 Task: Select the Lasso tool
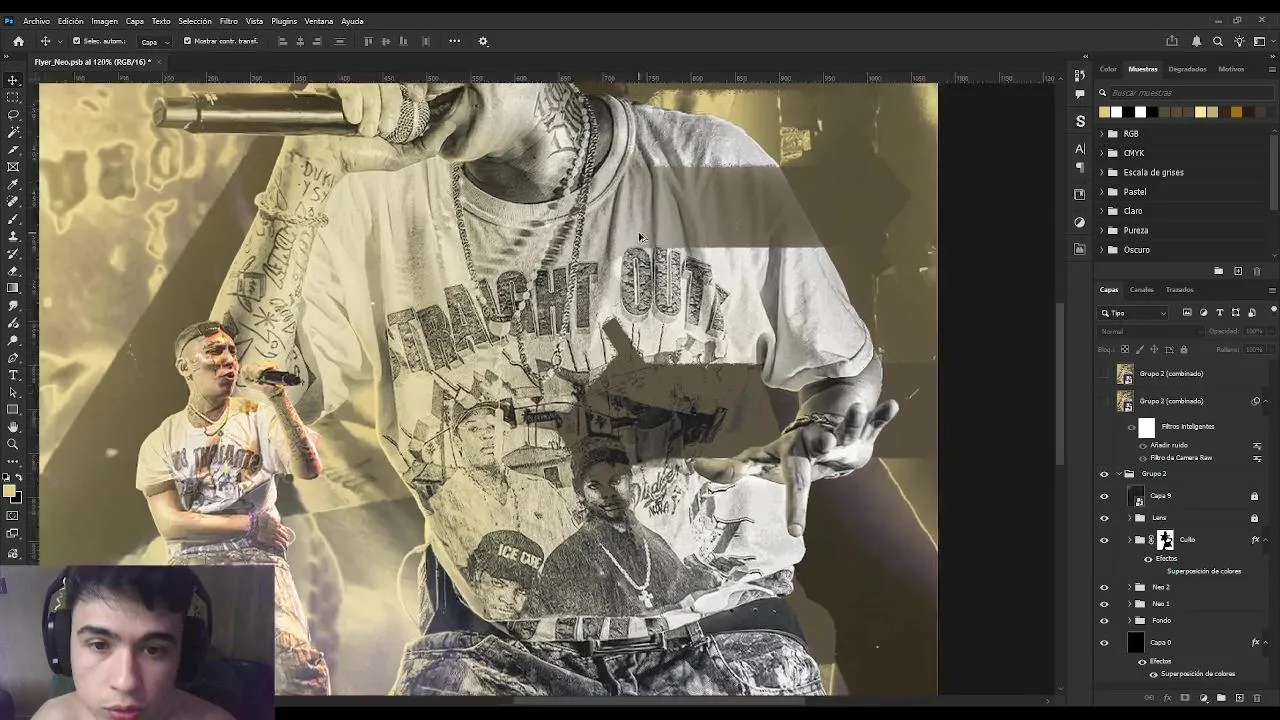pyautogui.click(x=13, y=115)
